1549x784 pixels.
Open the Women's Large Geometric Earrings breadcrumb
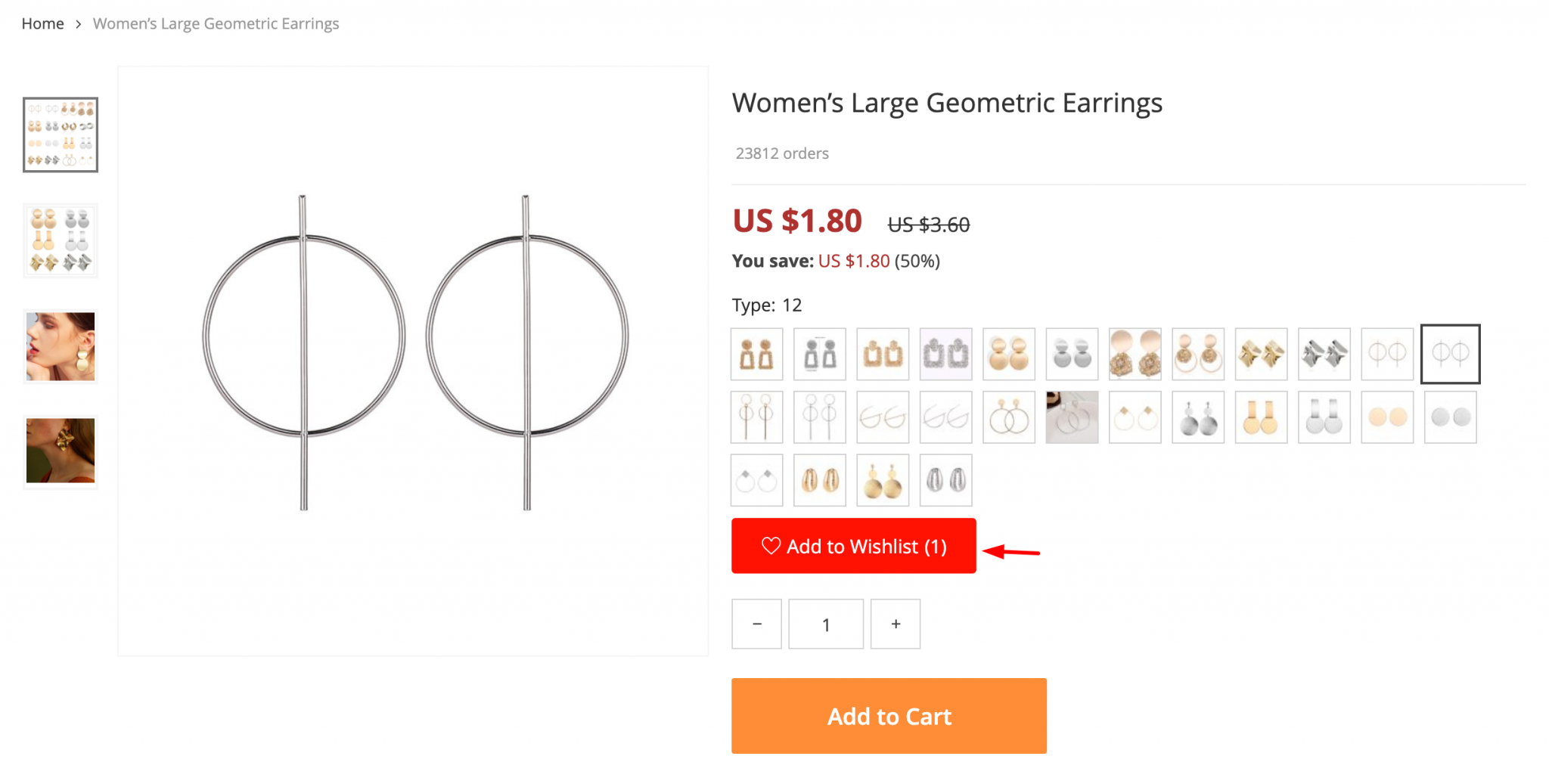click(216, 23)
